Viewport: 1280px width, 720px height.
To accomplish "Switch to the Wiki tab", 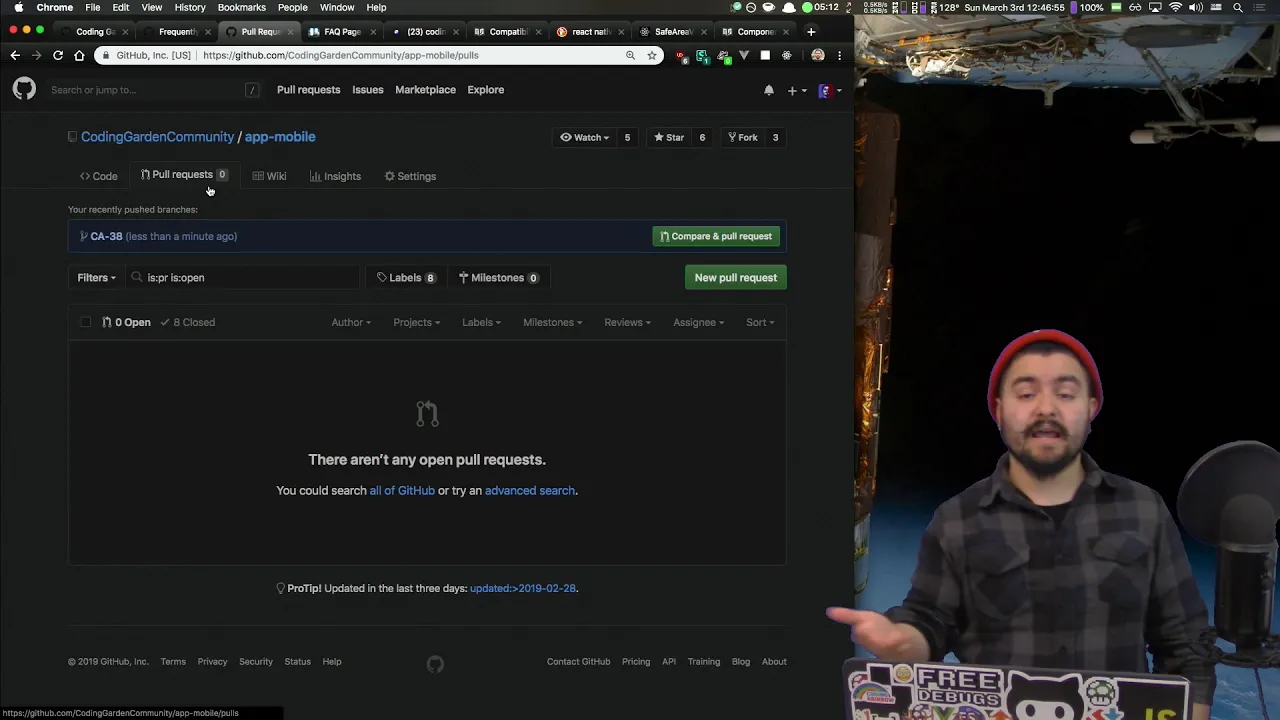I will tap(269, 176).
